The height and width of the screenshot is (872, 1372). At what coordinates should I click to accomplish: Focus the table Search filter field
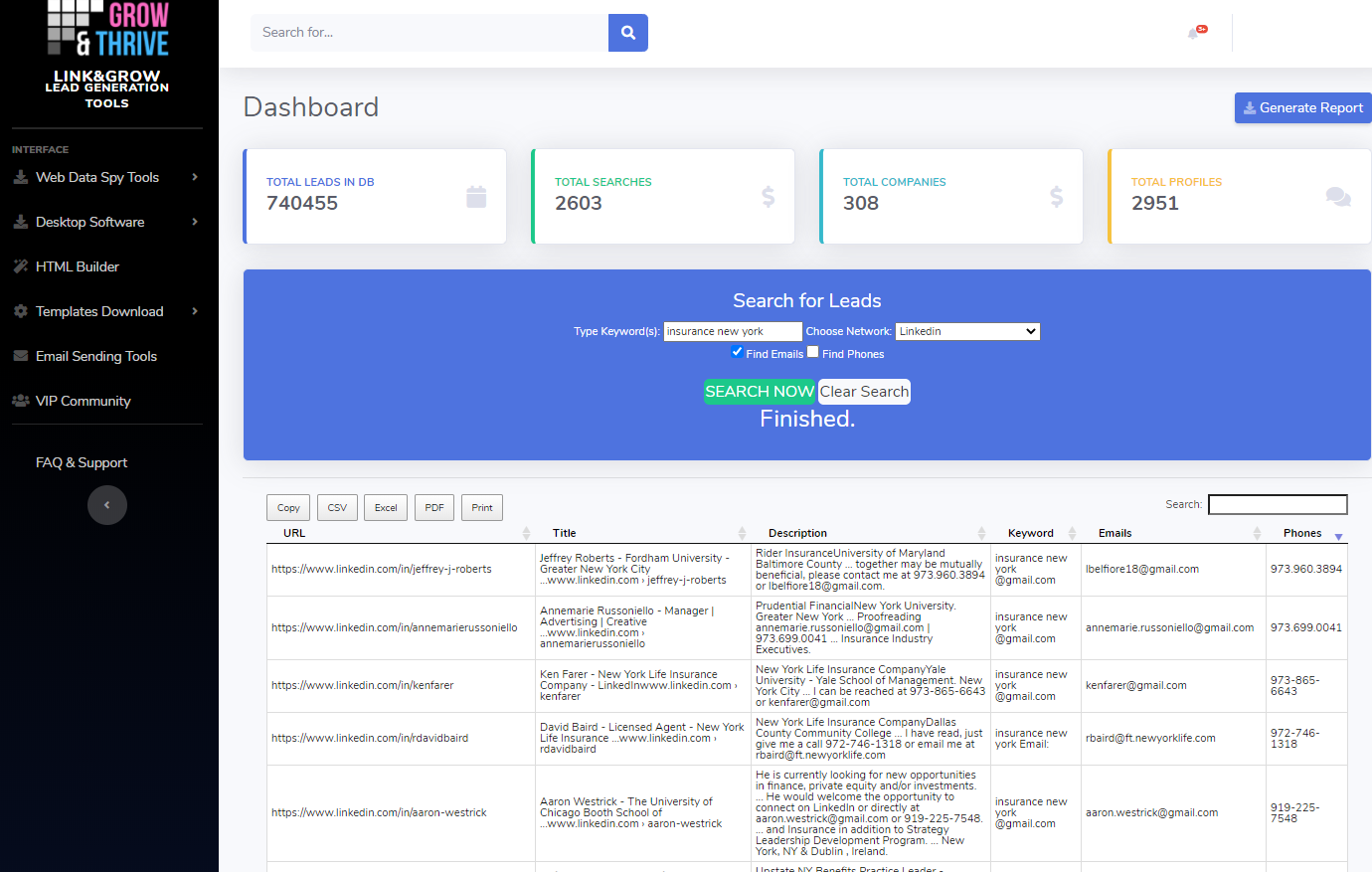point(1277,504)
